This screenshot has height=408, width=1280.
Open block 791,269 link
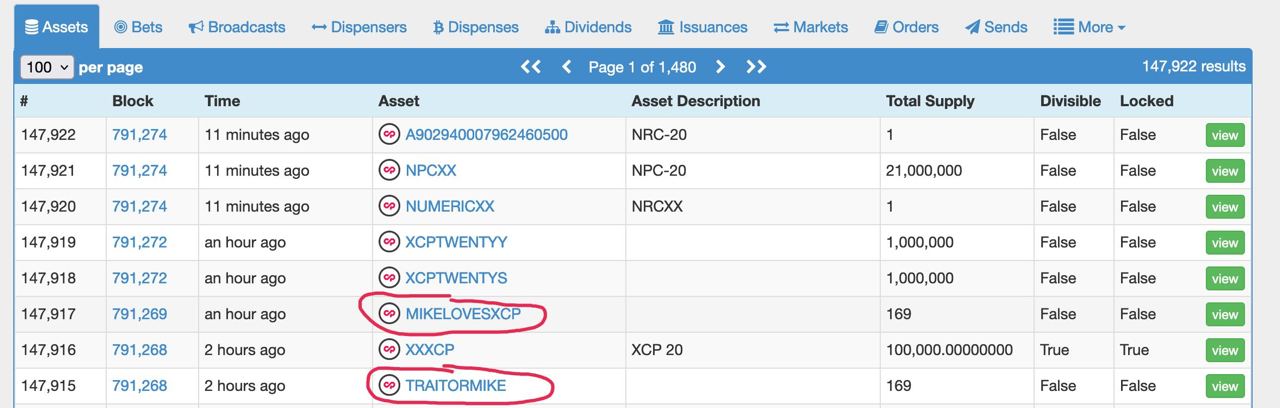(x=139, y=314)
